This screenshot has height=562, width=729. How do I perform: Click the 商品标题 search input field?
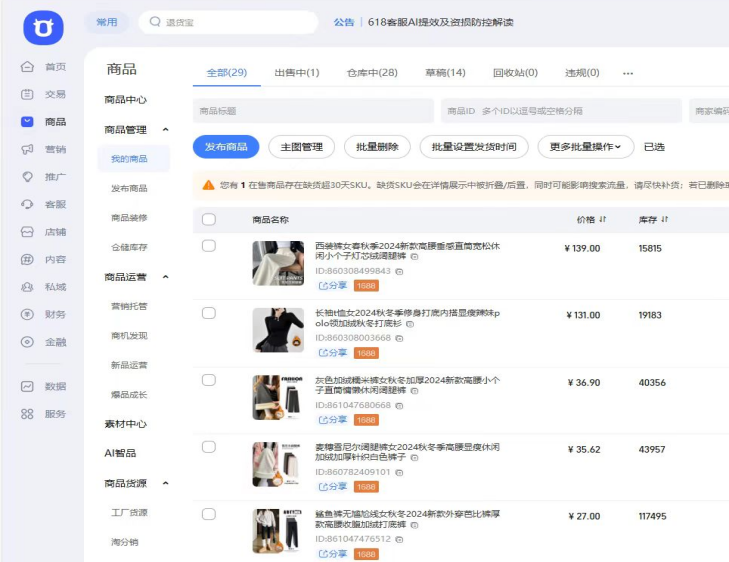pyautogui.click(x=313, y=111)
